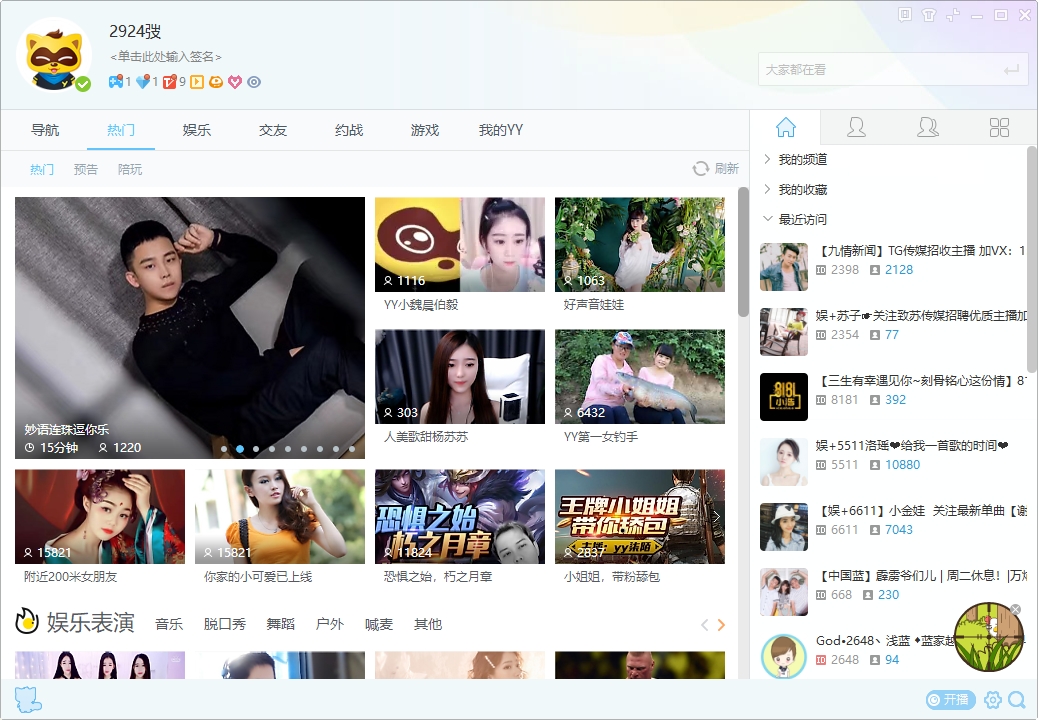1038x720 pixels.
Task: Open the YY小魏晨伯毅 stream thumbnail
Action: pyautogui.click(x=459, y=244)
